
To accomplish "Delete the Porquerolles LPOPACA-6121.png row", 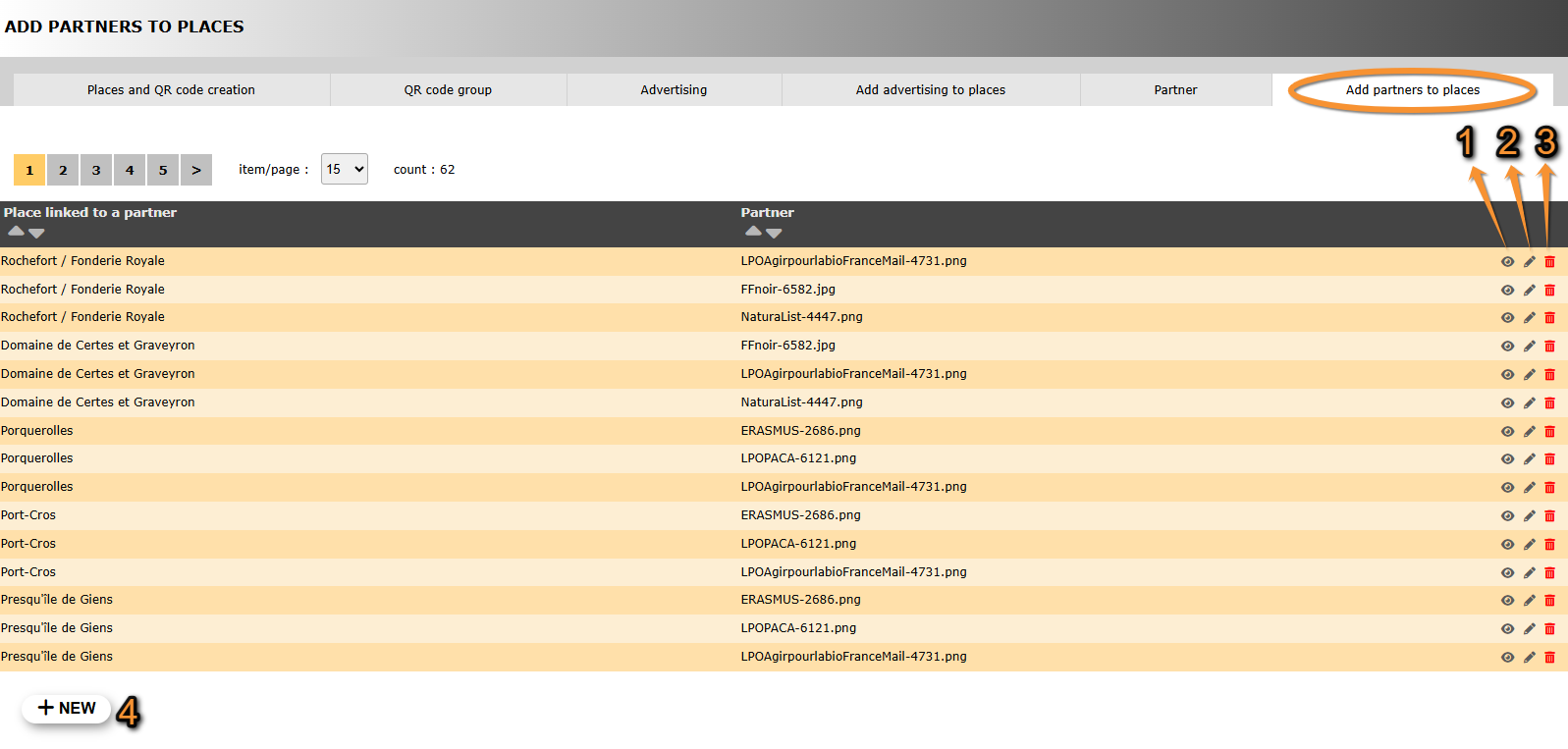I will (x=1549, y=459).
